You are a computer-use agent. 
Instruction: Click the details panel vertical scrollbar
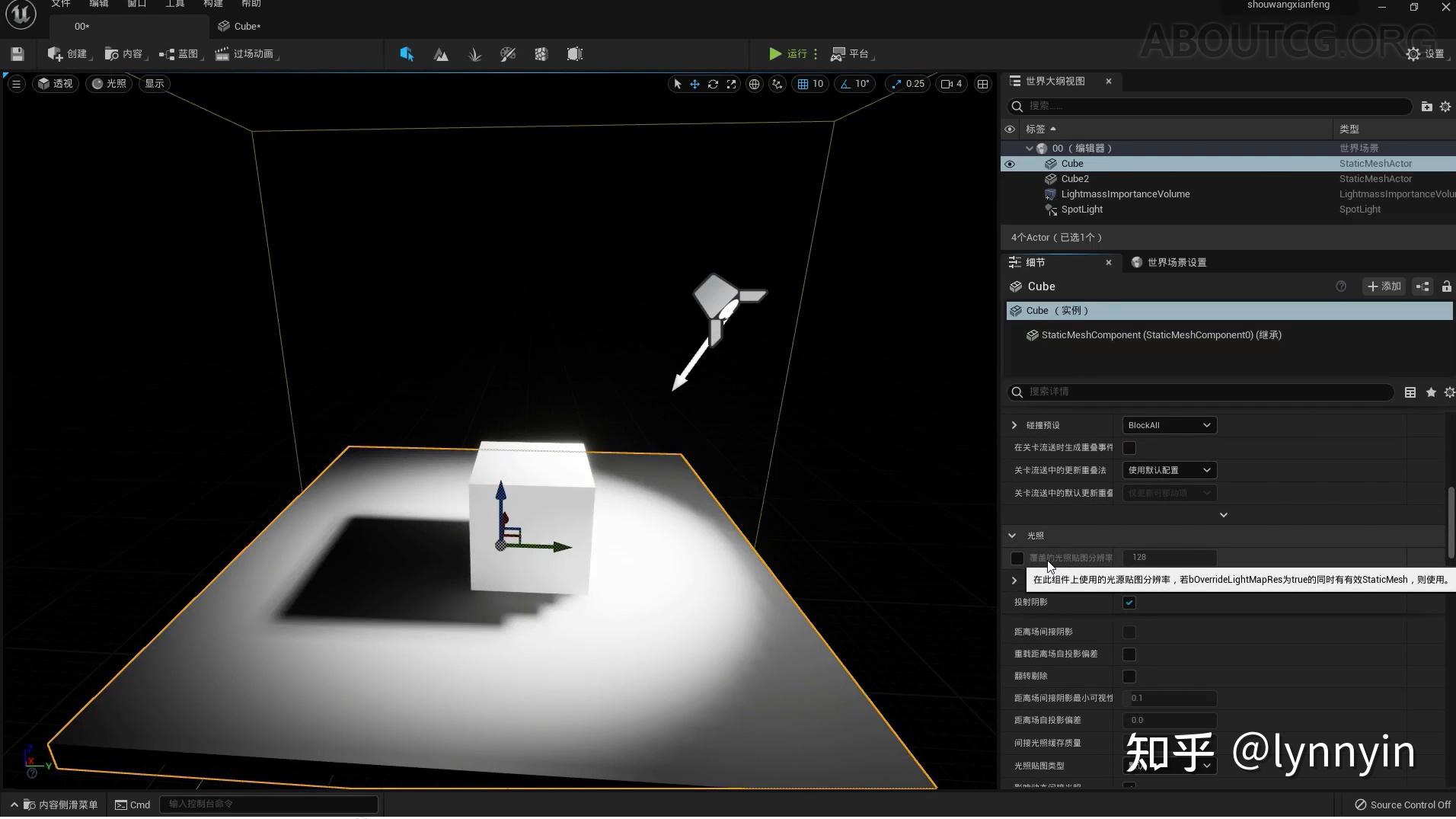pos(1451,522)
